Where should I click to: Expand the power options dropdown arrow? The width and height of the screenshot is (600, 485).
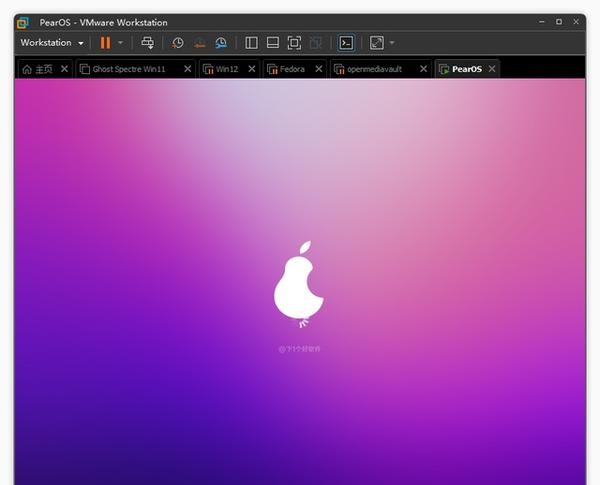pos(121,43)
